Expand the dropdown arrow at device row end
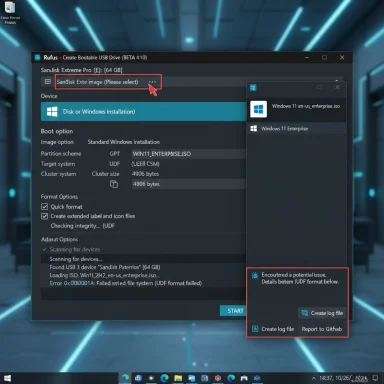The image size is (384, 384). click(x=337, y=81)
